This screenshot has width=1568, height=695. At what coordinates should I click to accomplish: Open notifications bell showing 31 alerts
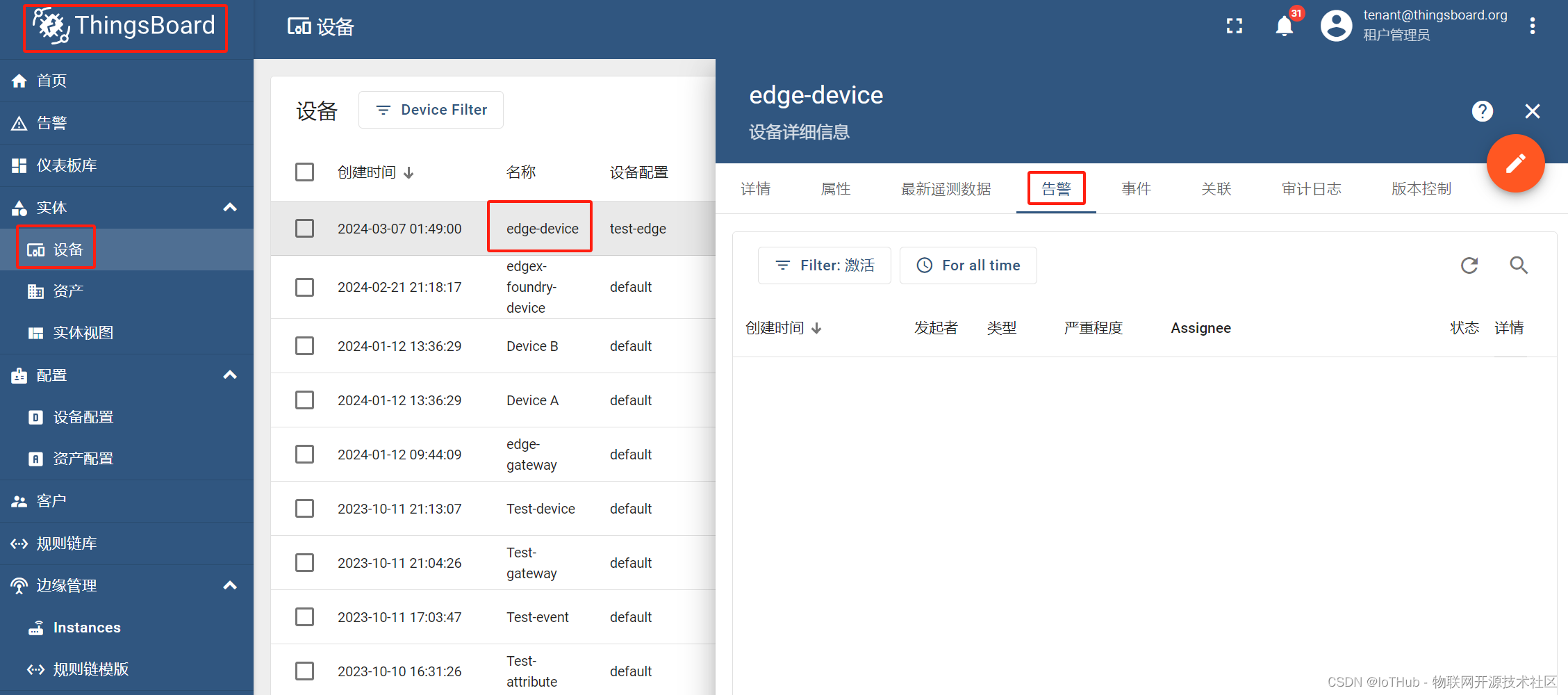pyautogui.click(x=1284, y=26)
